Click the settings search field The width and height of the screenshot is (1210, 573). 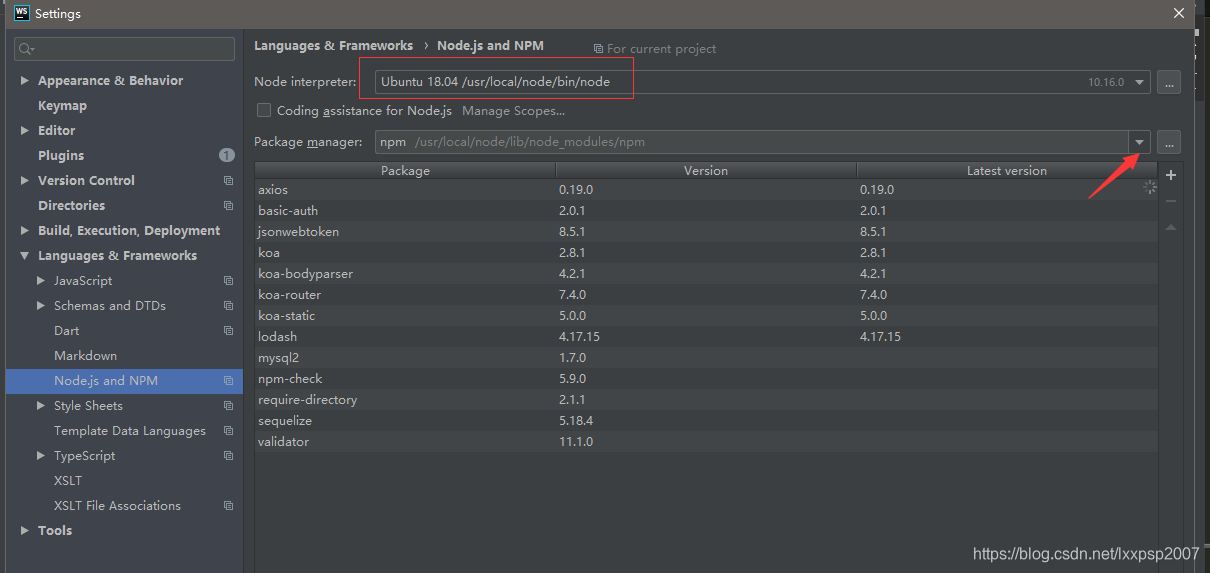pos(124,48)
